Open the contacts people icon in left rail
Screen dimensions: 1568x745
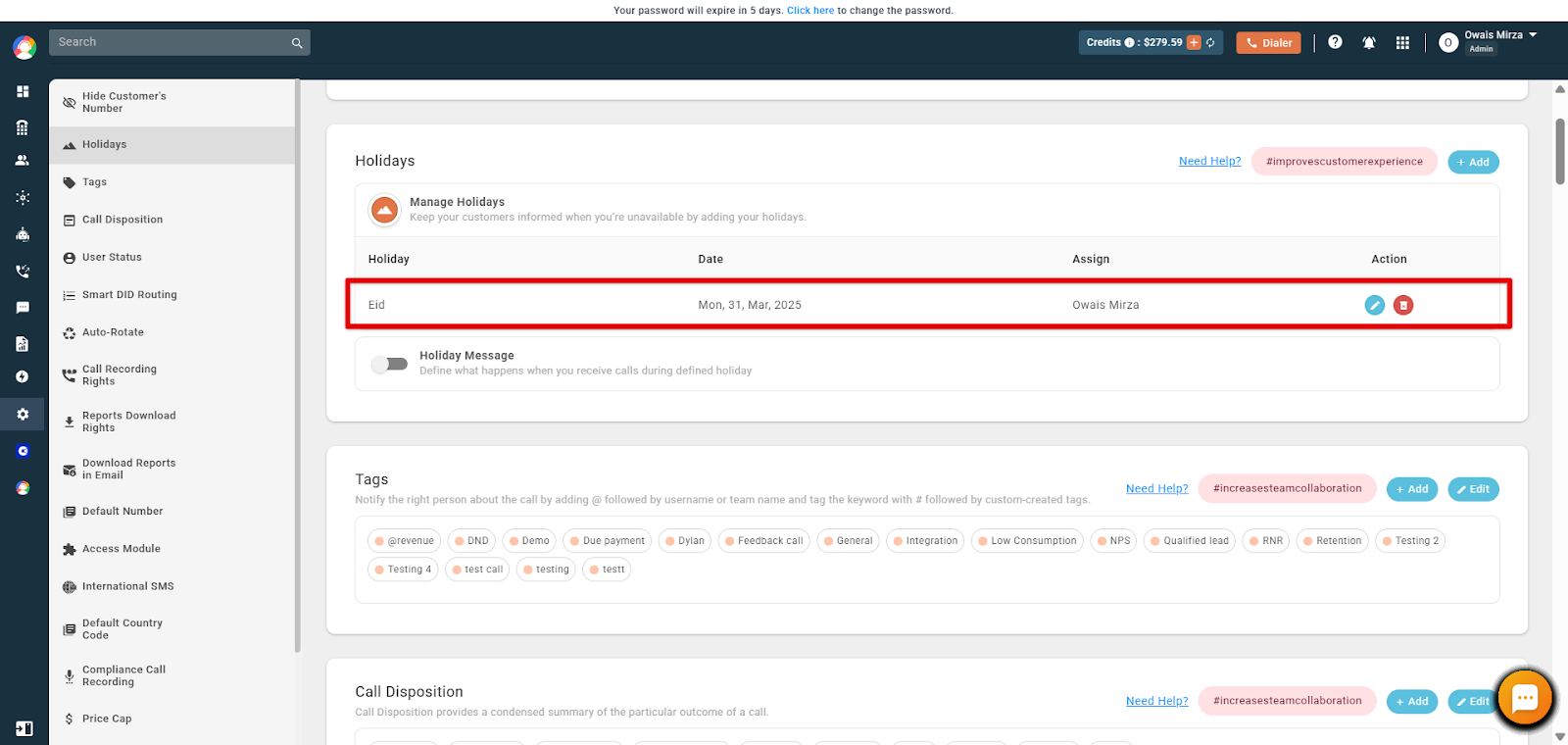tap(23, 161)
